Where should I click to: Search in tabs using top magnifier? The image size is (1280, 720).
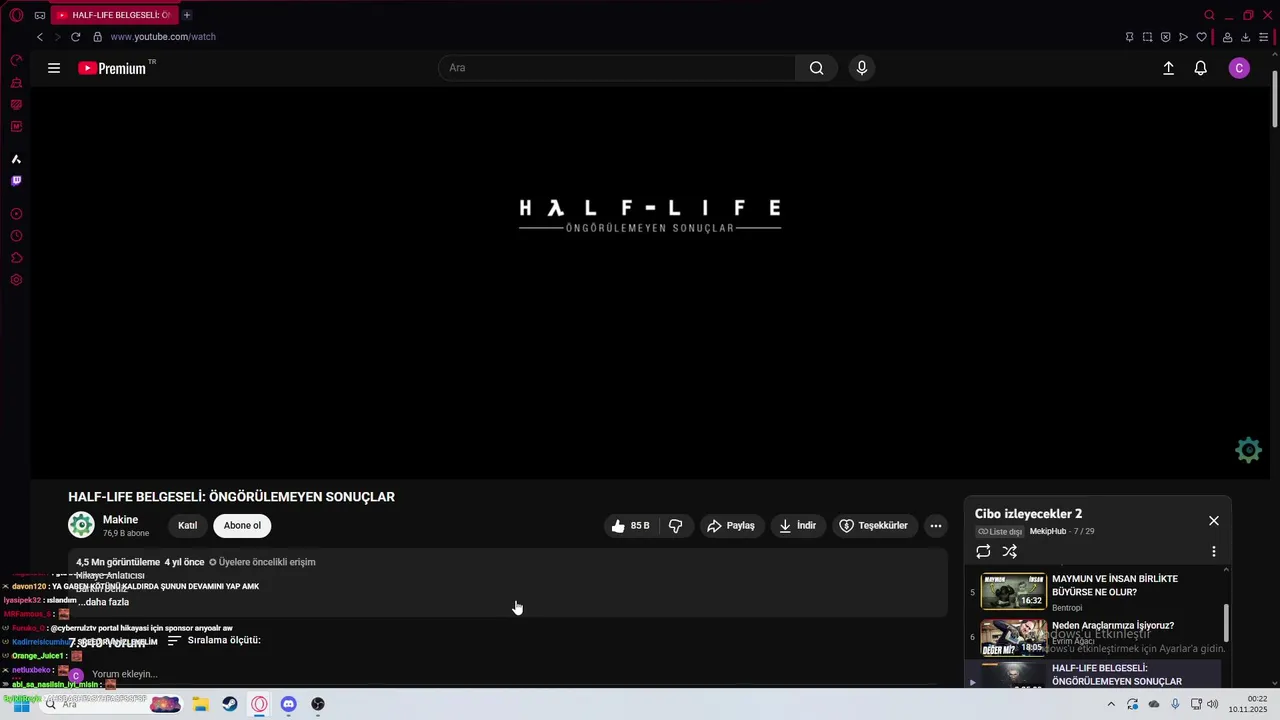(x=1209, y=15)
